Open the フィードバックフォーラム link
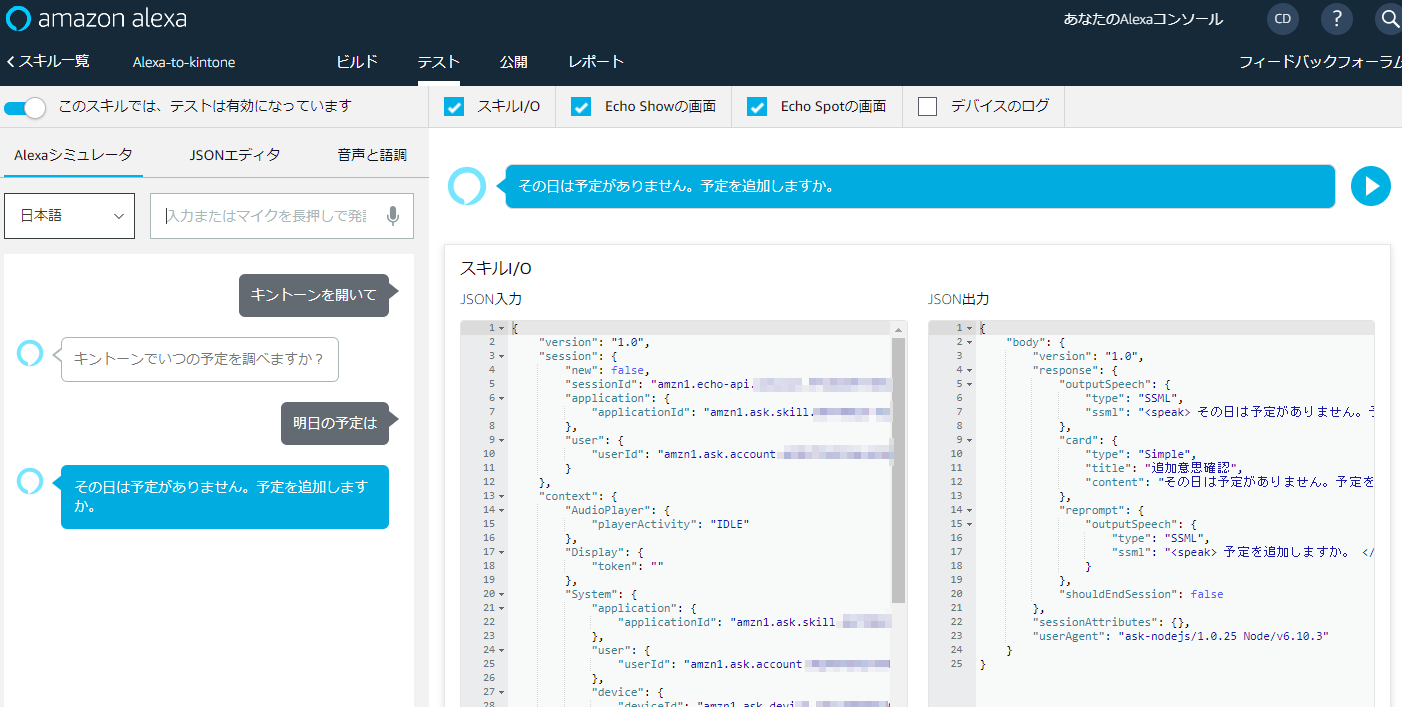Image resolution: width=1402 pixels, height=707 pixels. 1320,62
